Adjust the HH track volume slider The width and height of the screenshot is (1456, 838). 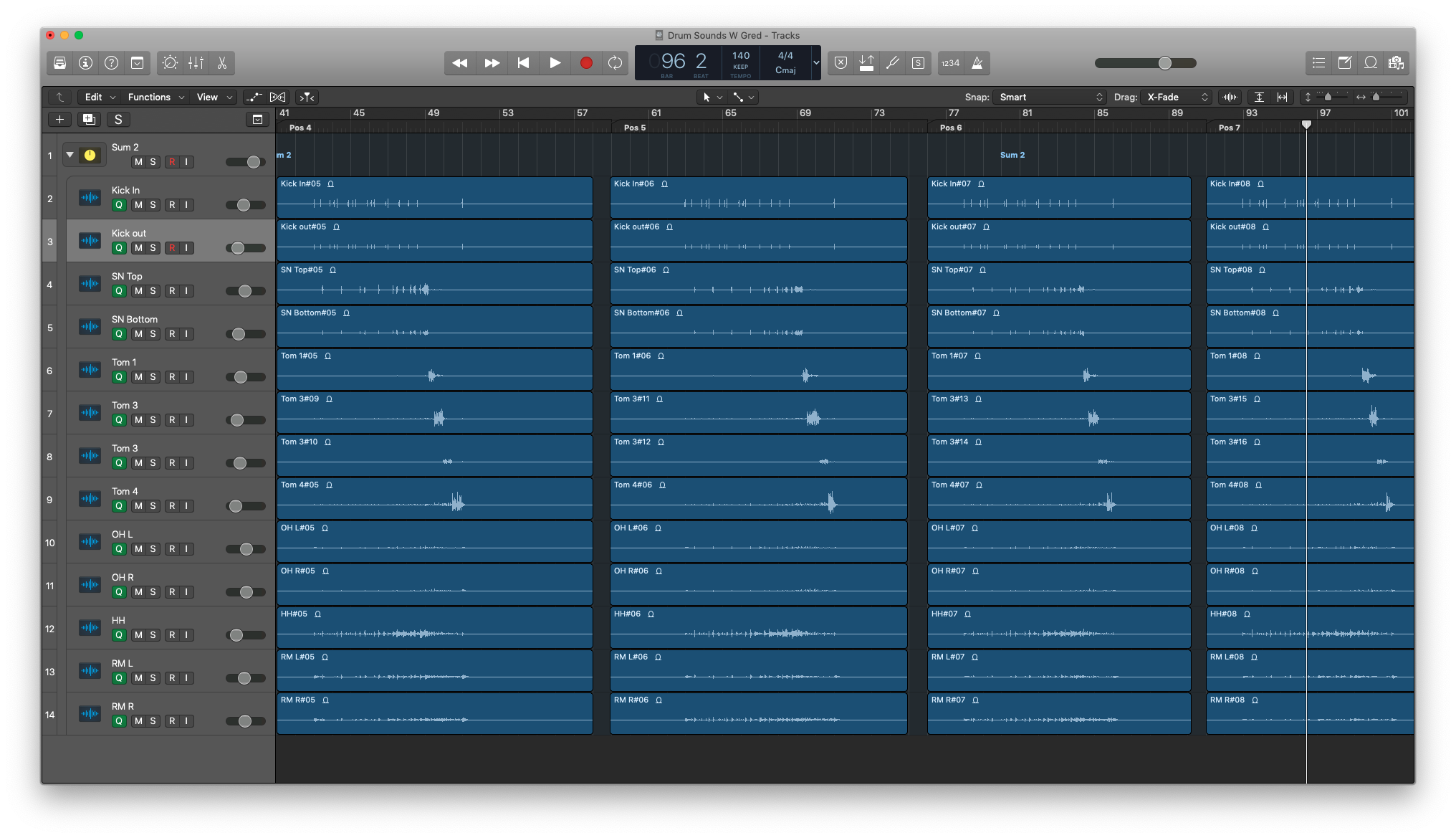tap(237, 635)
